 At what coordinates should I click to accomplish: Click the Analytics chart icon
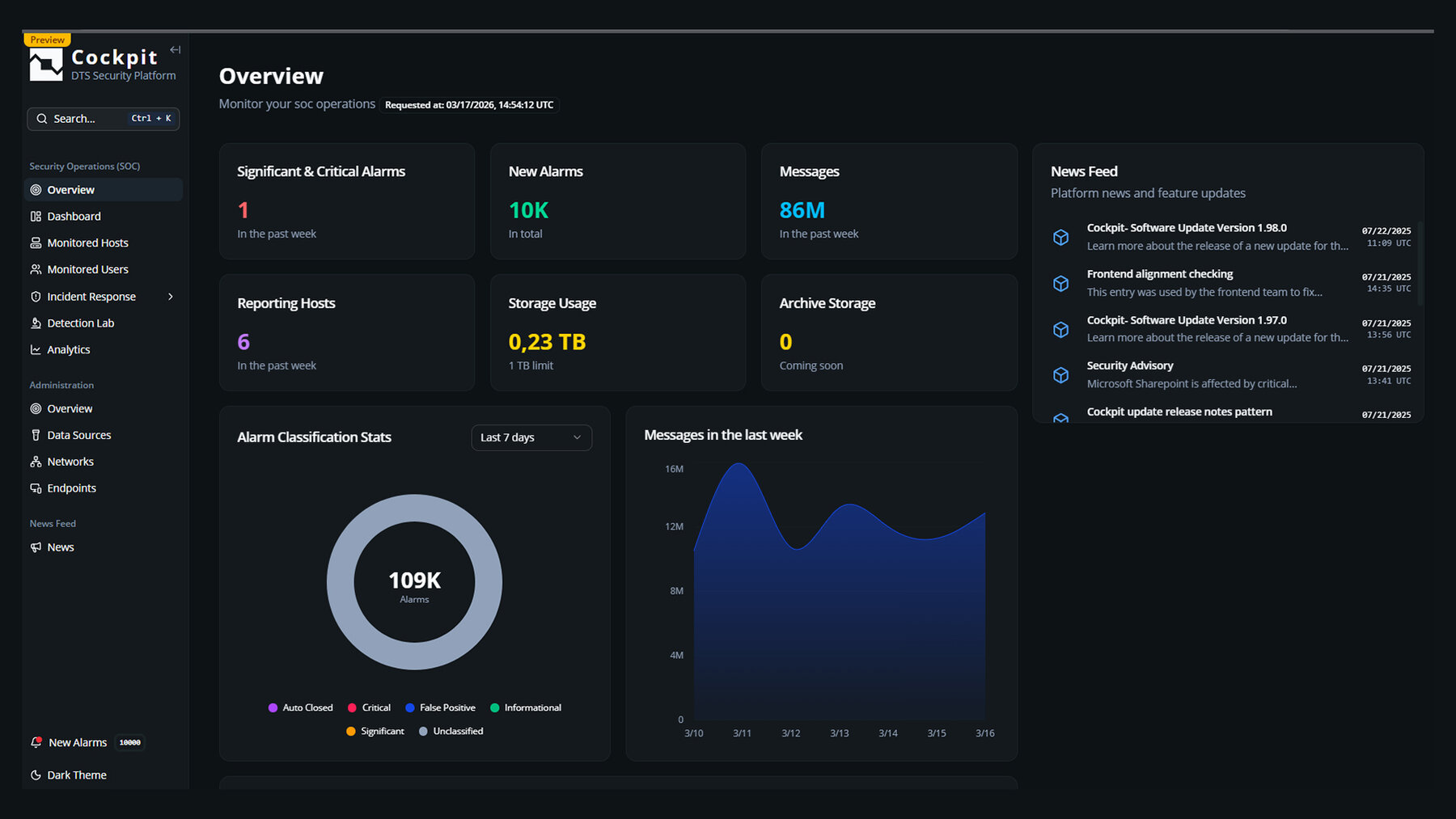[36, 350]
